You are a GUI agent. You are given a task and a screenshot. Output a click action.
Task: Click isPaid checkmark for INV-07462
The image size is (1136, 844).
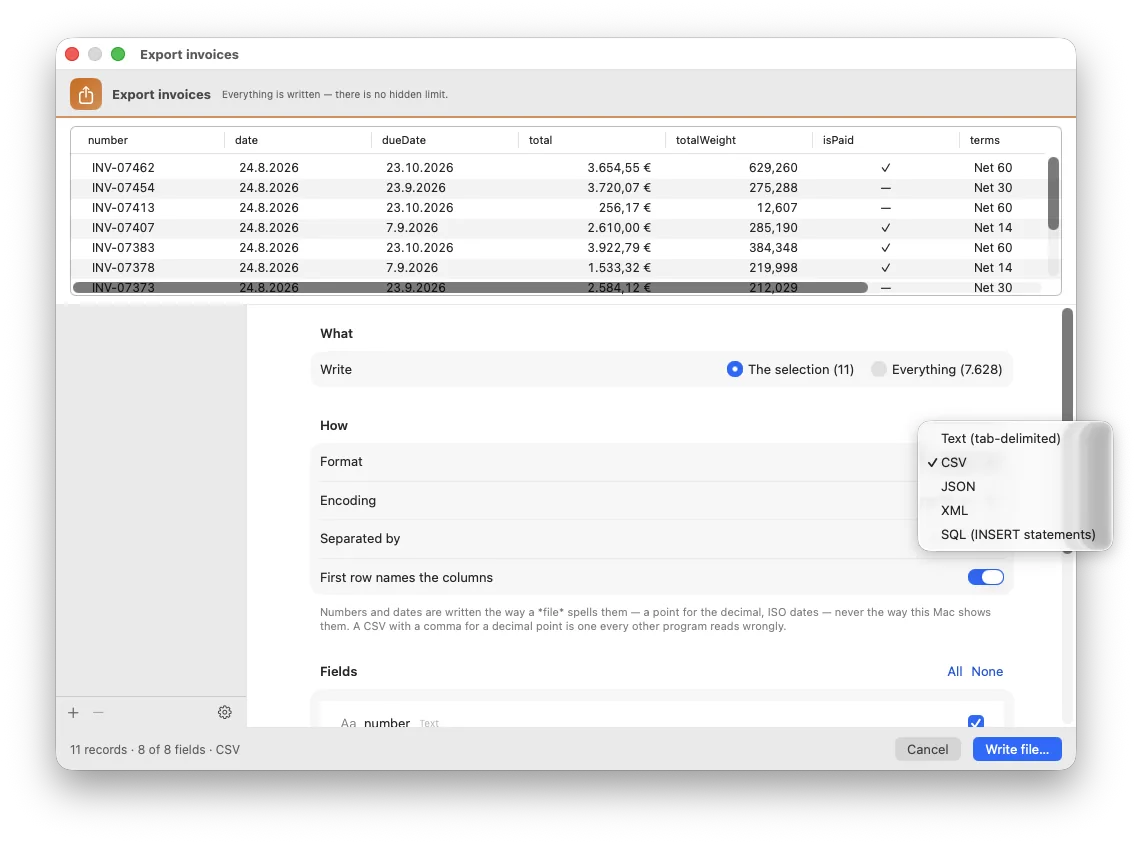[x=885, y=167]
